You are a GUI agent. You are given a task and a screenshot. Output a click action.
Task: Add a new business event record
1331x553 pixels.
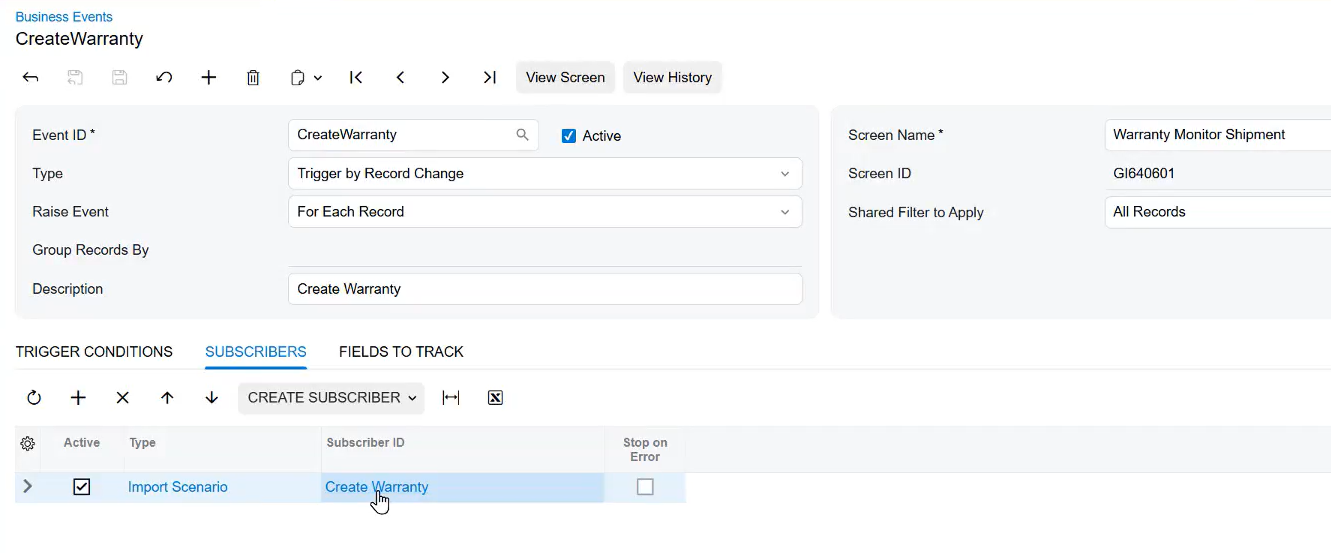click(208, 77)
